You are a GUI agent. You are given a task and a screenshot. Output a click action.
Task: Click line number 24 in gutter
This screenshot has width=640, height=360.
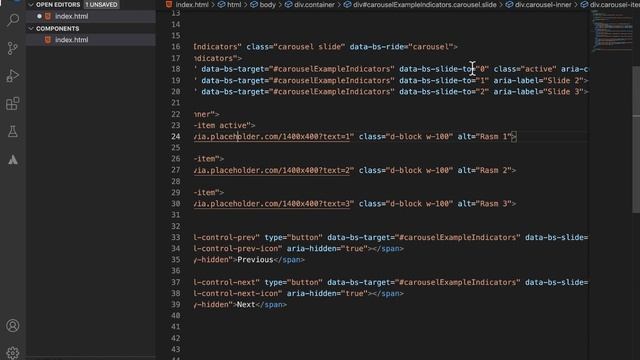tap(176, 137)
